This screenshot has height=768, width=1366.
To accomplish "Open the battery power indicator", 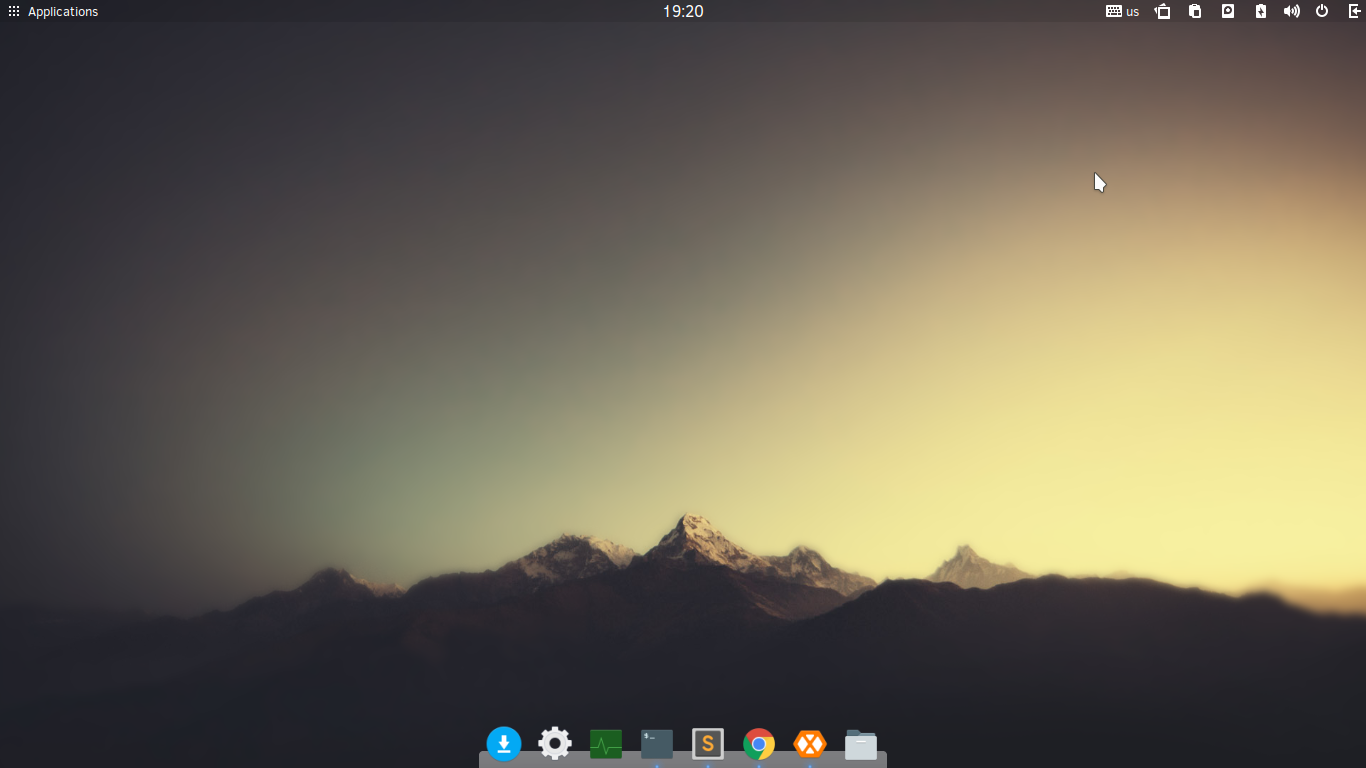I will click(x=1261, y=12).
